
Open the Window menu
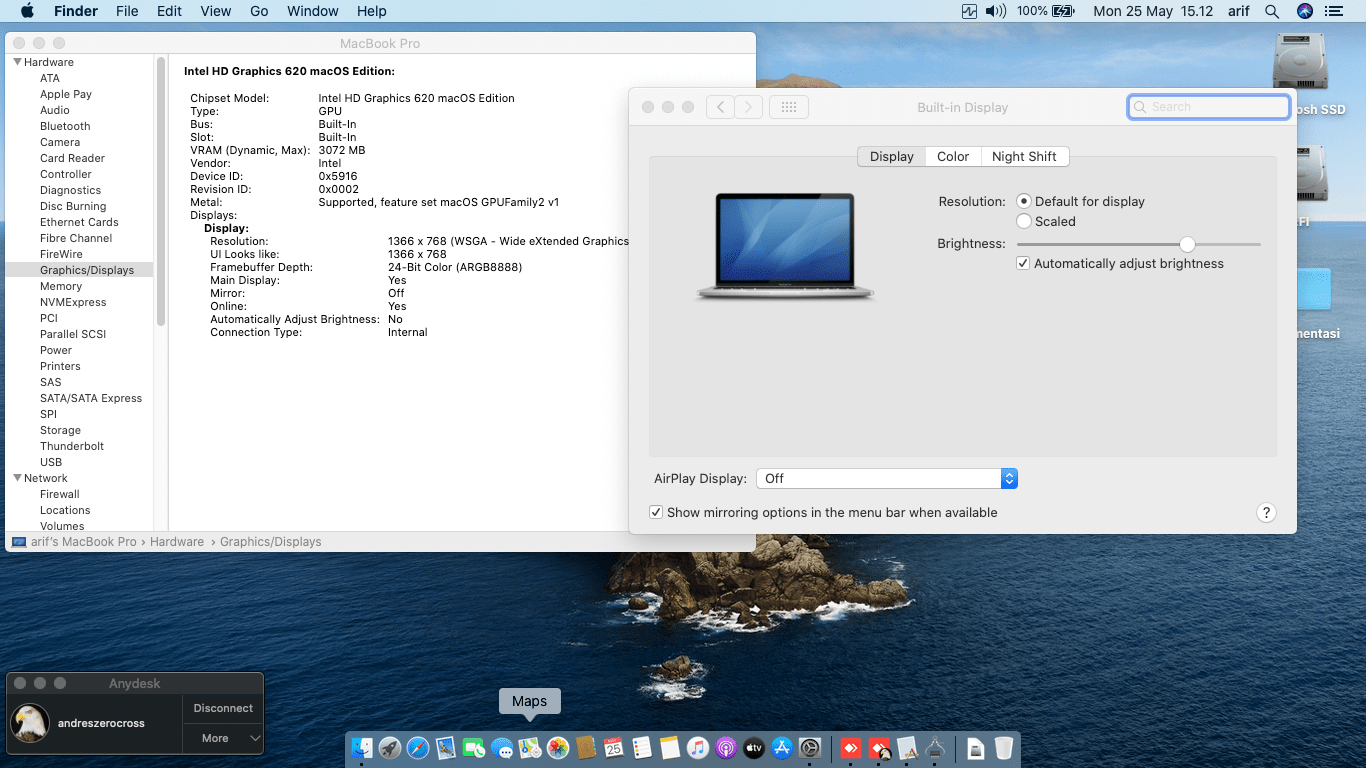pos(313,11)
